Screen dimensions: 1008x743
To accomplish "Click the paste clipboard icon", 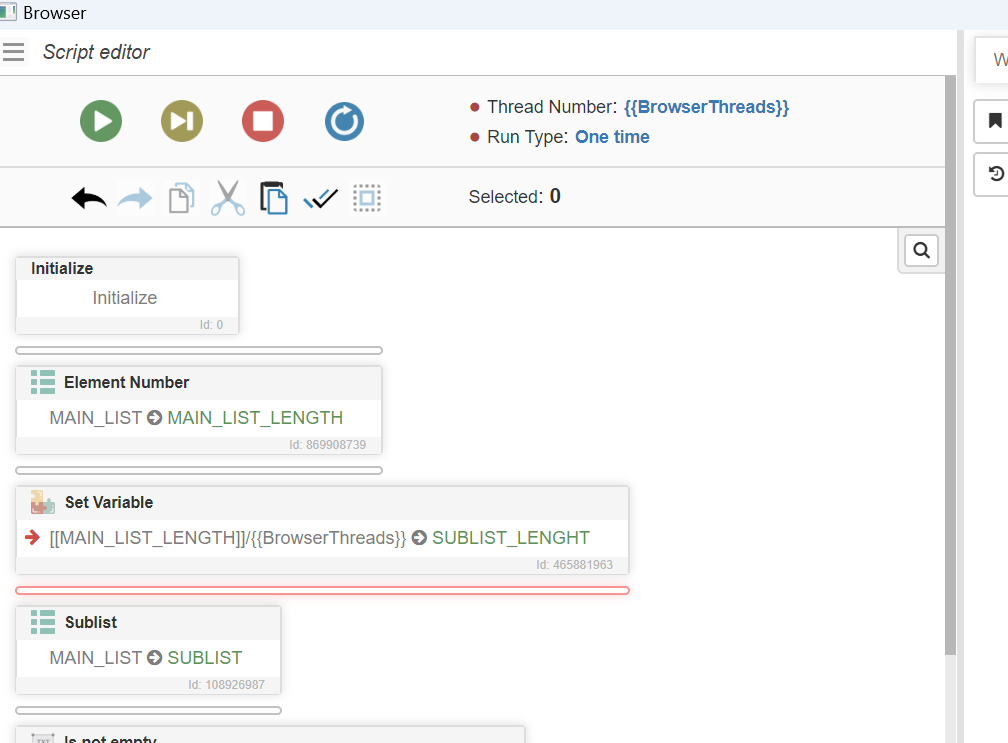I will [274, 198].
